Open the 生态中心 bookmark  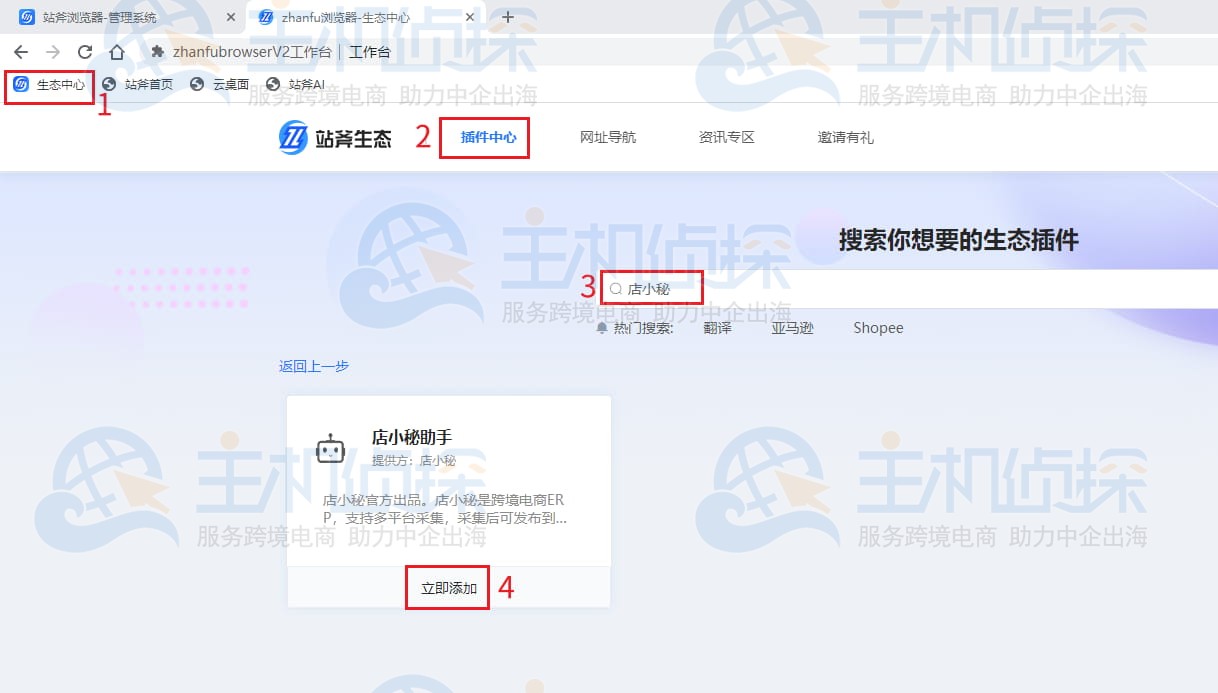tap(48, 83)
